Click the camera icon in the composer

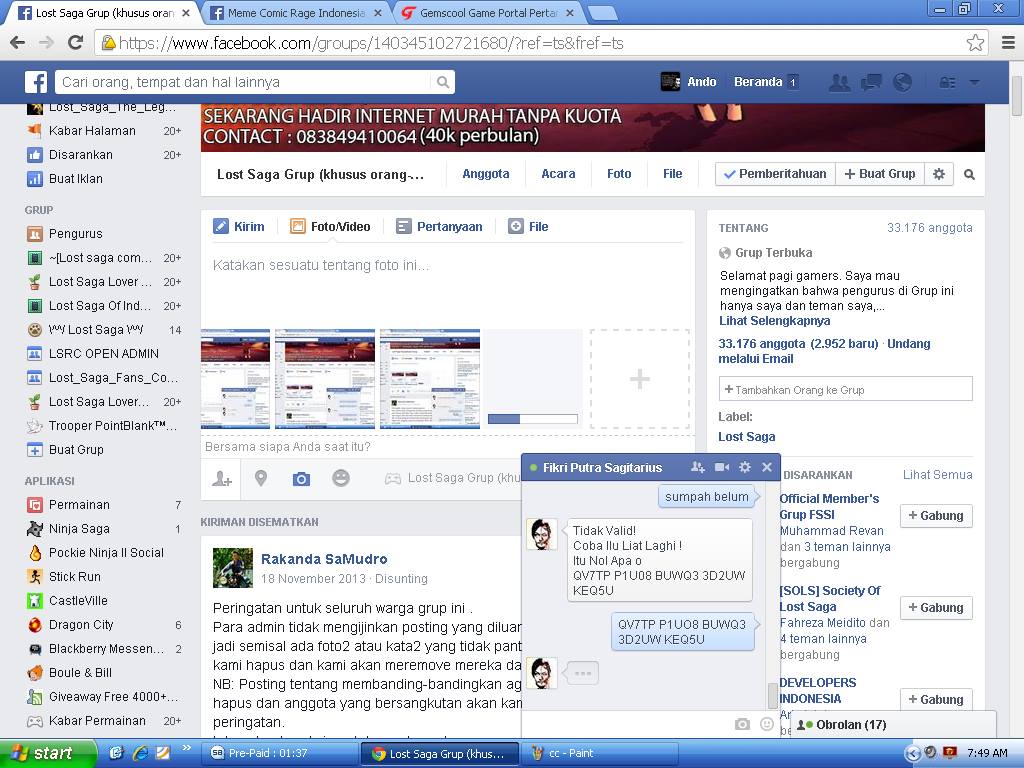tap(301, 479)
